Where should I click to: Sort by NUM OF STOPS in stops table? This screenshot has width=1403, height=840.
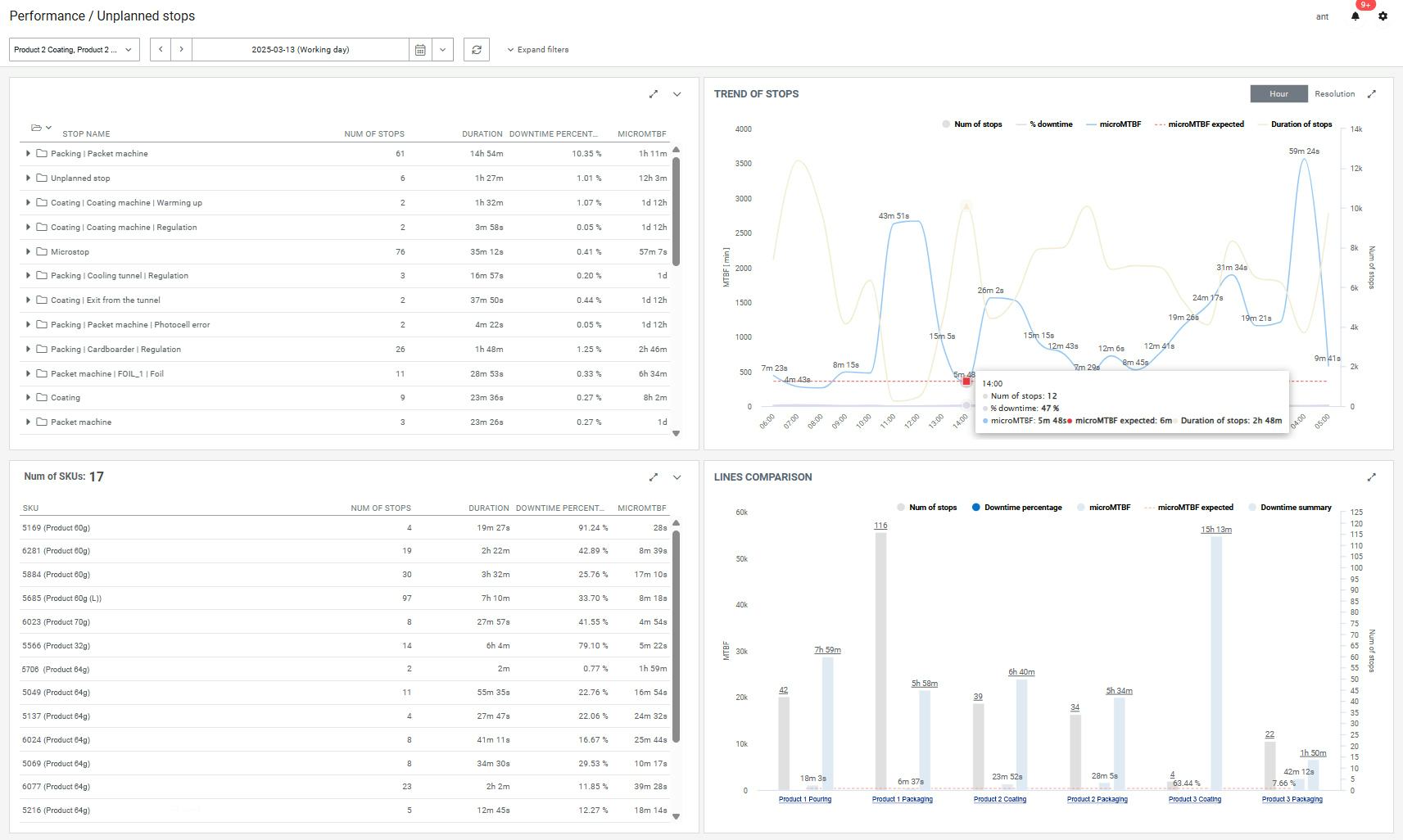[x=374, y=134]
